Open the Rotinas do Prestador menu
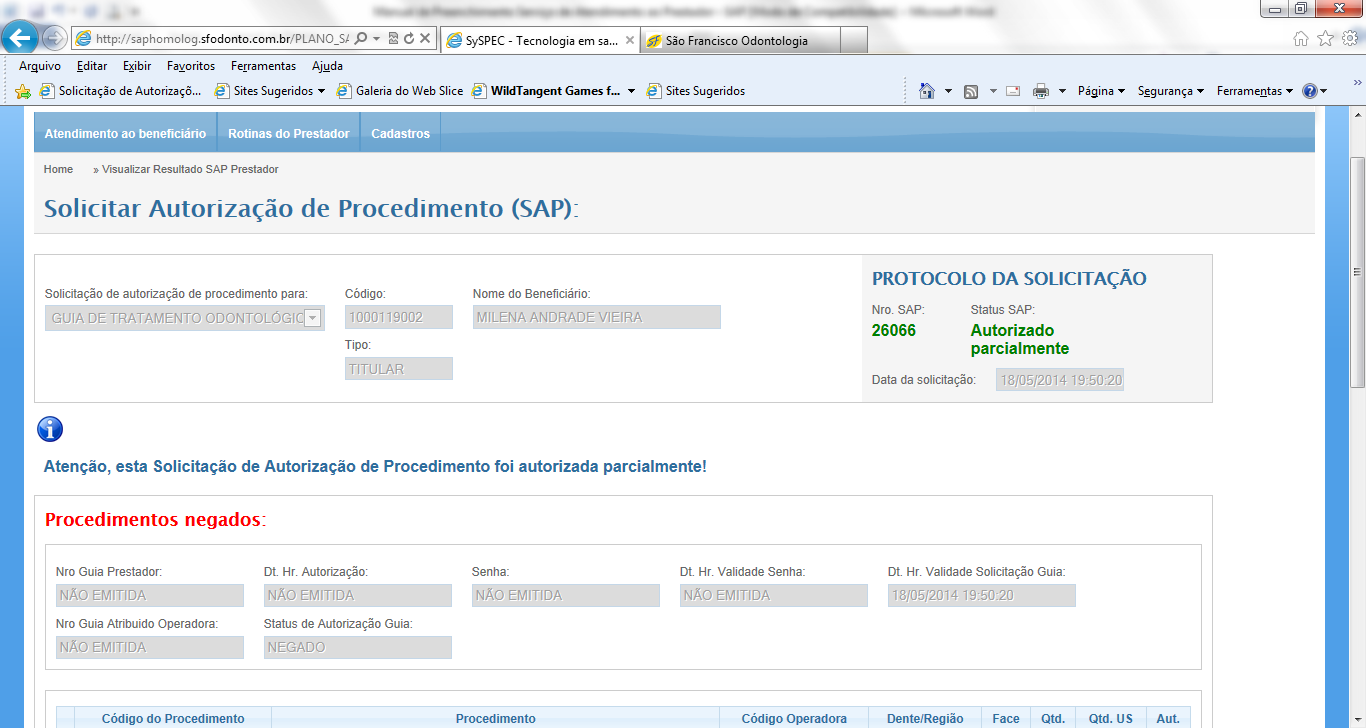This screenshot has height=728, width=1366. click(289, 133)
